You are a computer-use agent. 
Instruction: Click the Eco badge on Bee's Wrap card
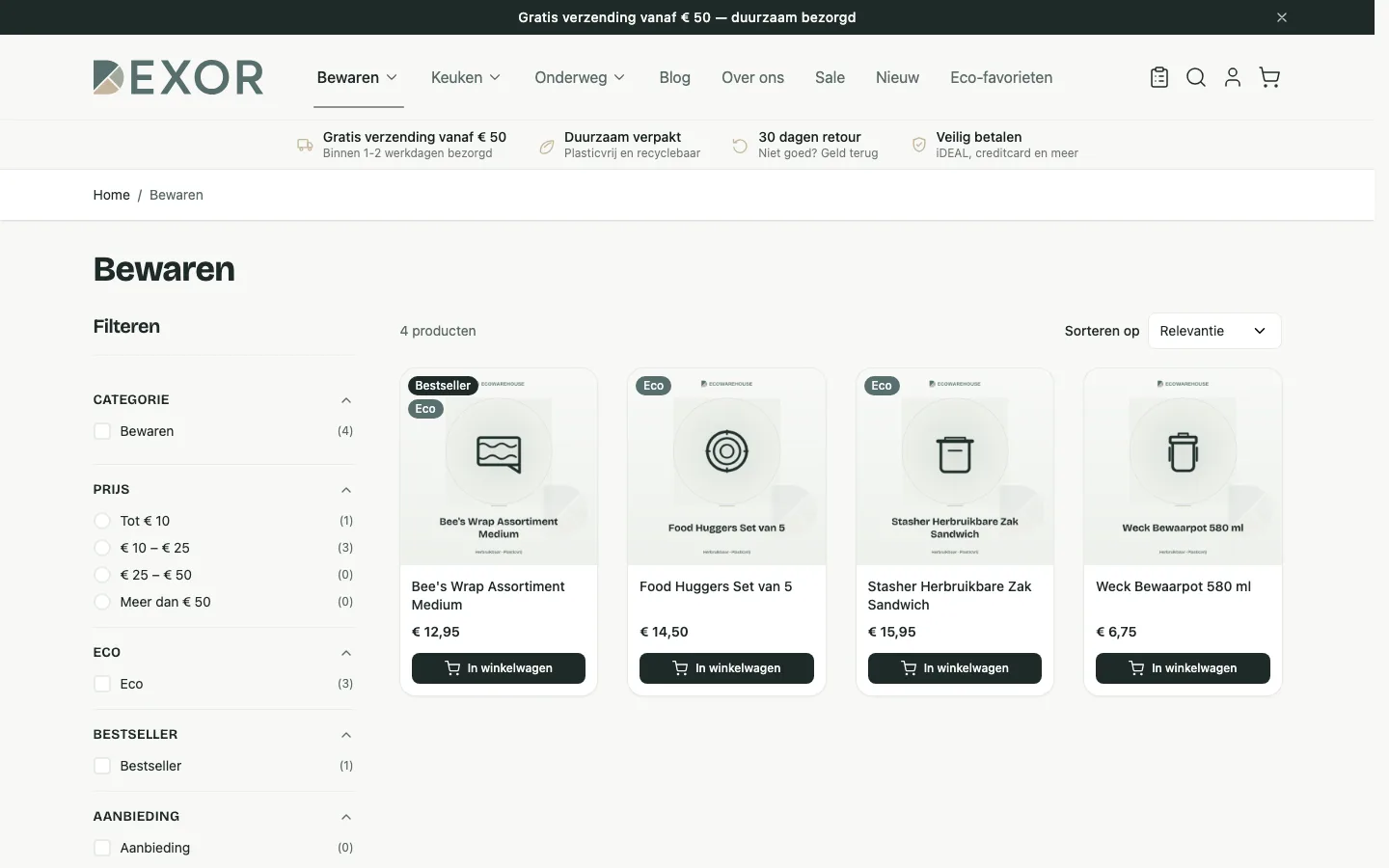425,409
